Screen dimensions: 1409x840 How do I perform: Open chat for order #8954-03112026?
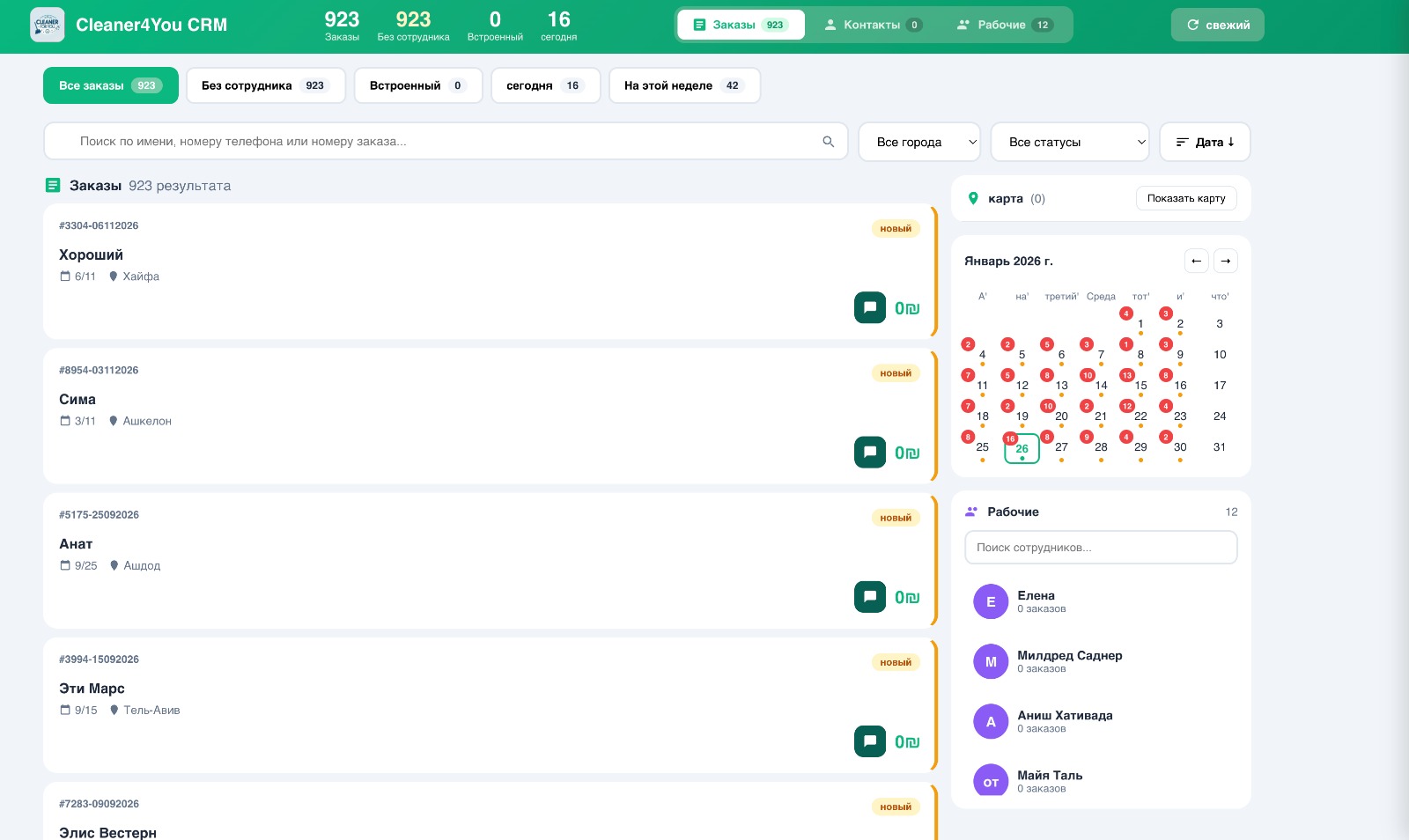870,452
